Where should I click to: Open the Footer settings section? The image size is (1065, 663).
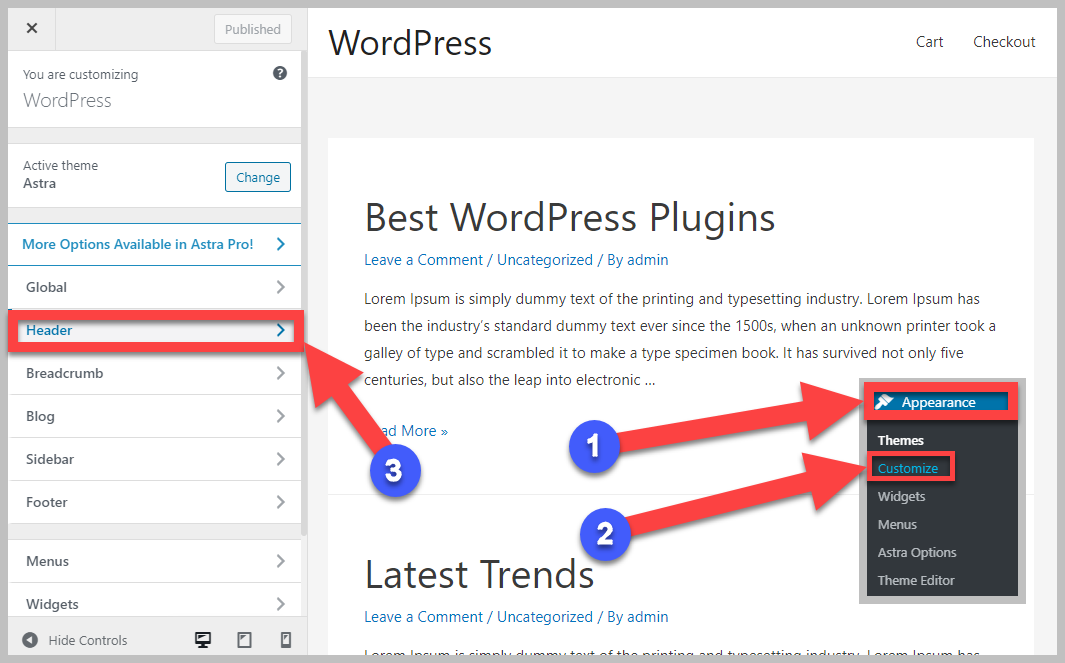tap(154, 502)
